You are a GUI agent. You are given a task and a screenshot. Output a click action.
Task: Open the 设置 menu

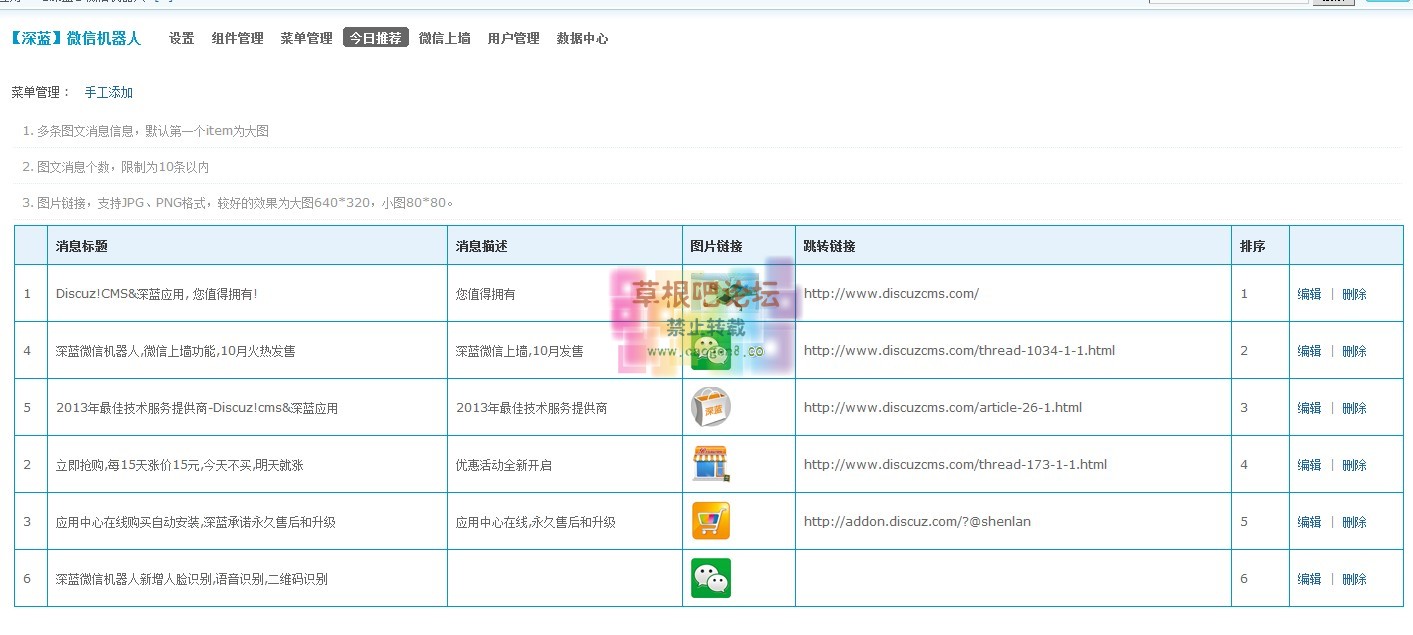tap(181, 38)
